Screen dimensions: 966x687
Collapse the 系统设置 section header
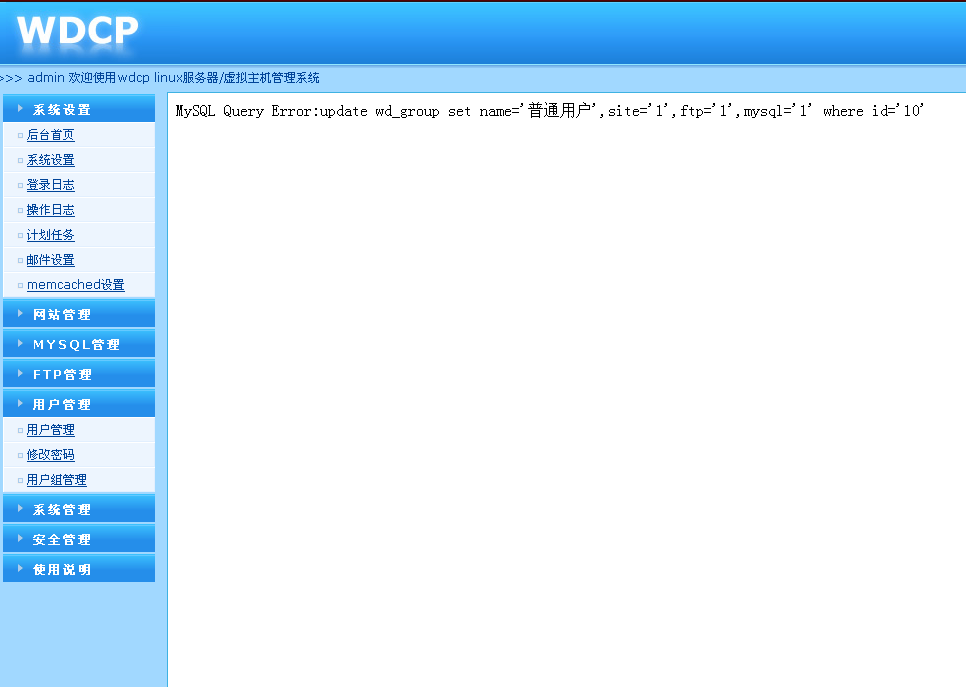(x=79, y=109)
